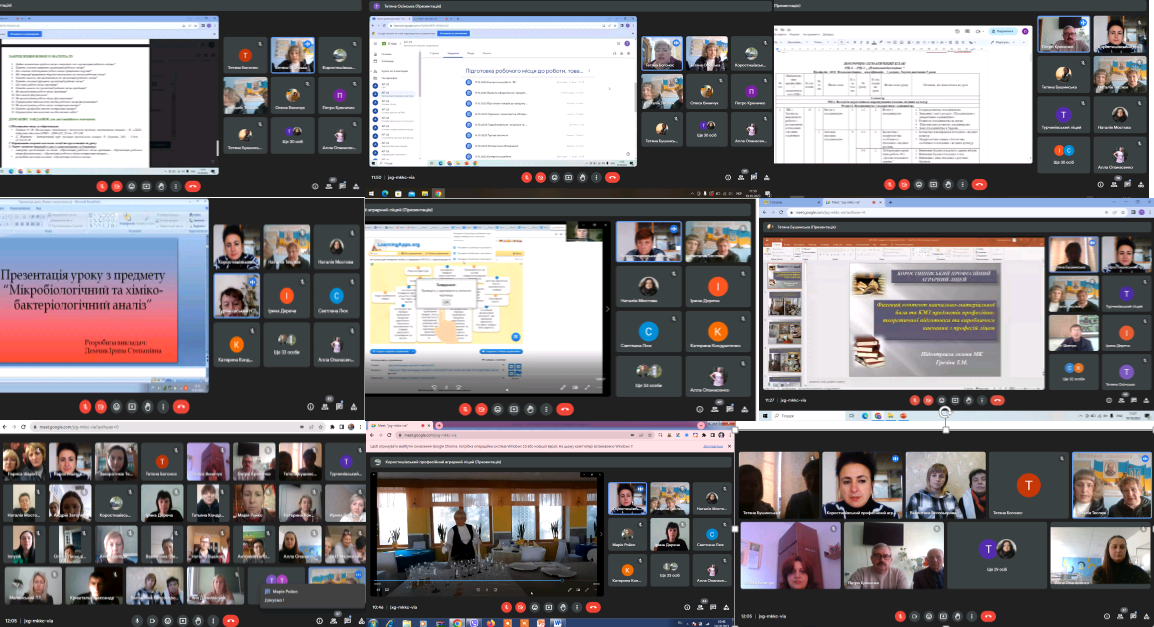
Task: Open chat panel in bottom-left gallery meeting
Action: (x=346, y=620)
